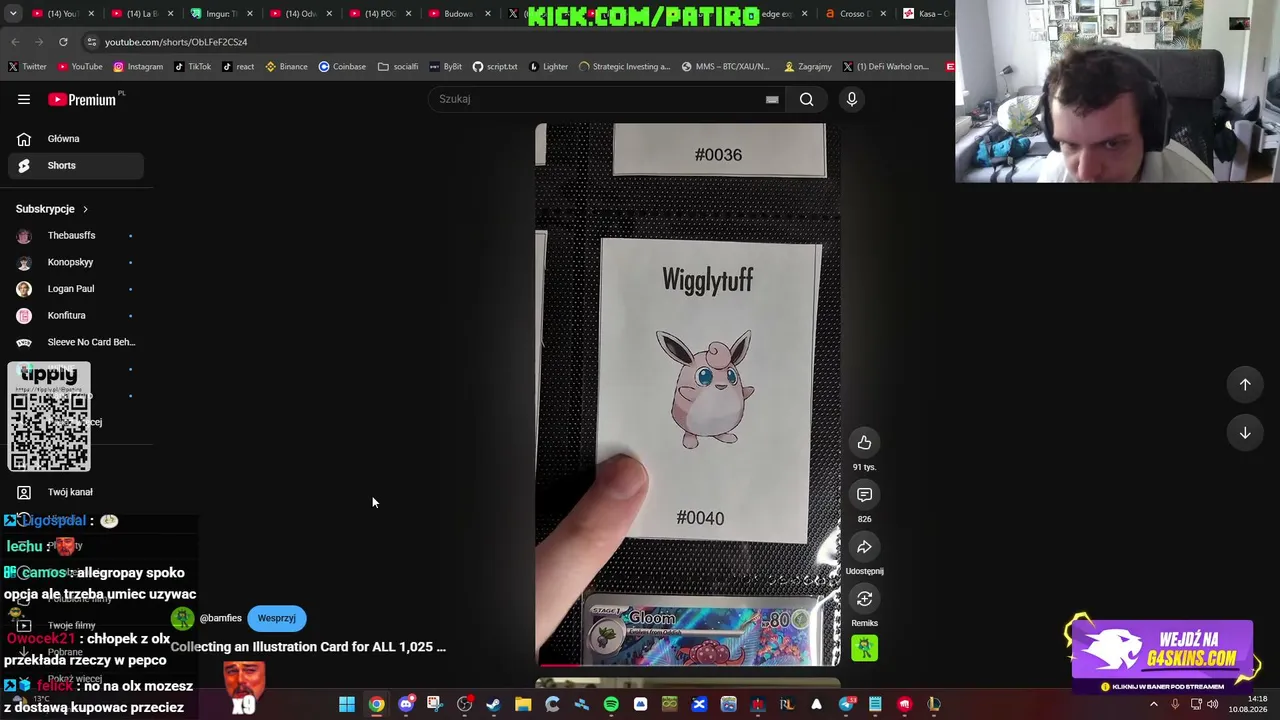The width and height of the screenshot is (1280, 720).
Task: Open the Windows Start menu
Action: (347, 705)
